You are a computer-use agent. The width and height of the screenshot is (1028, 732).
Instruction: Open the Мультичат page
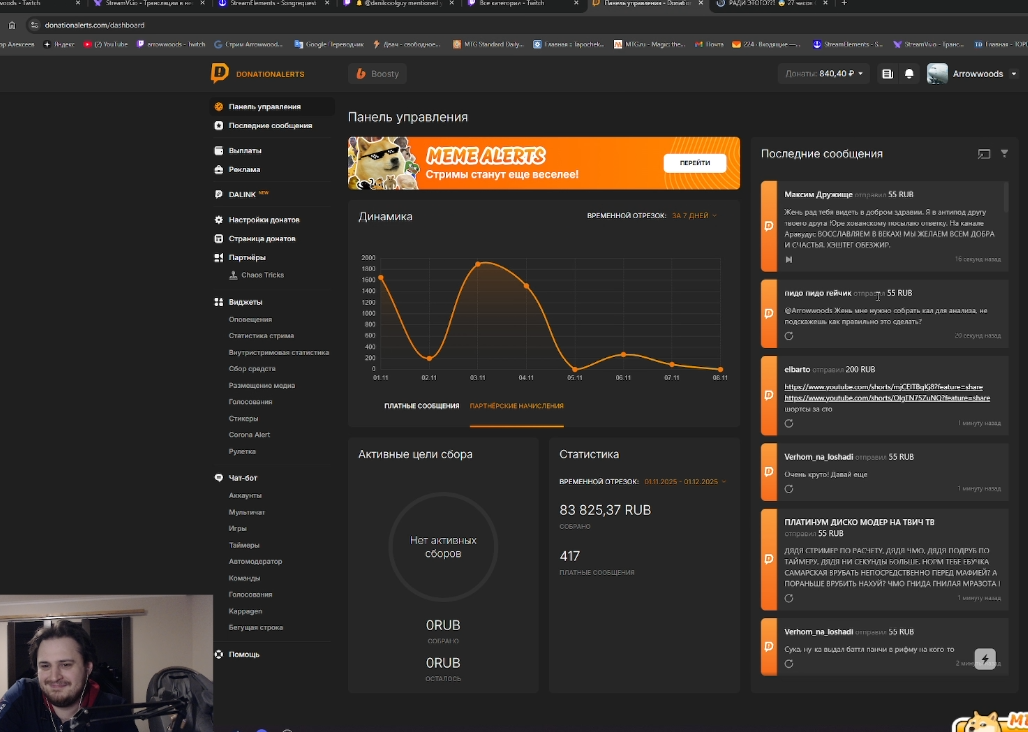247,512
